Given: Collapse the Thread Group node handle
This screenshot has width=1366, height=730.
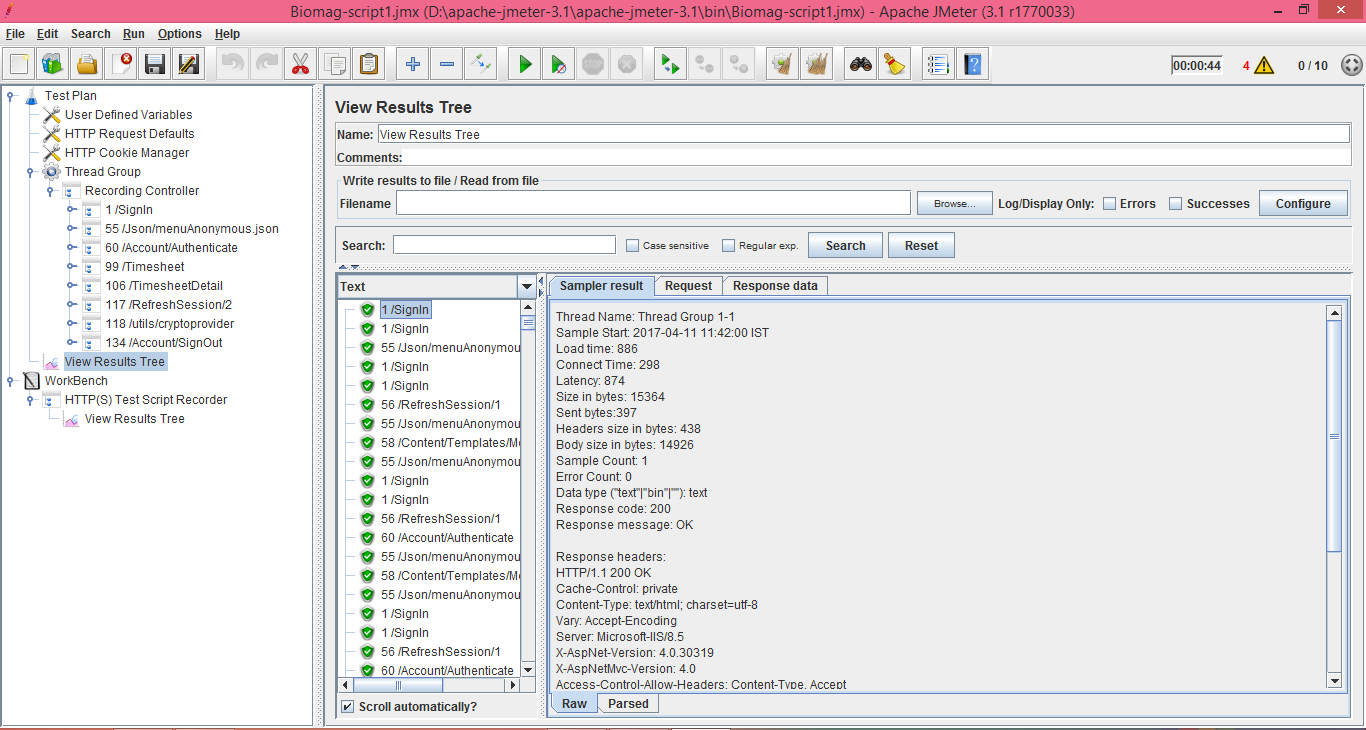Looking at the screenshot, I should (x=31, y=172).
